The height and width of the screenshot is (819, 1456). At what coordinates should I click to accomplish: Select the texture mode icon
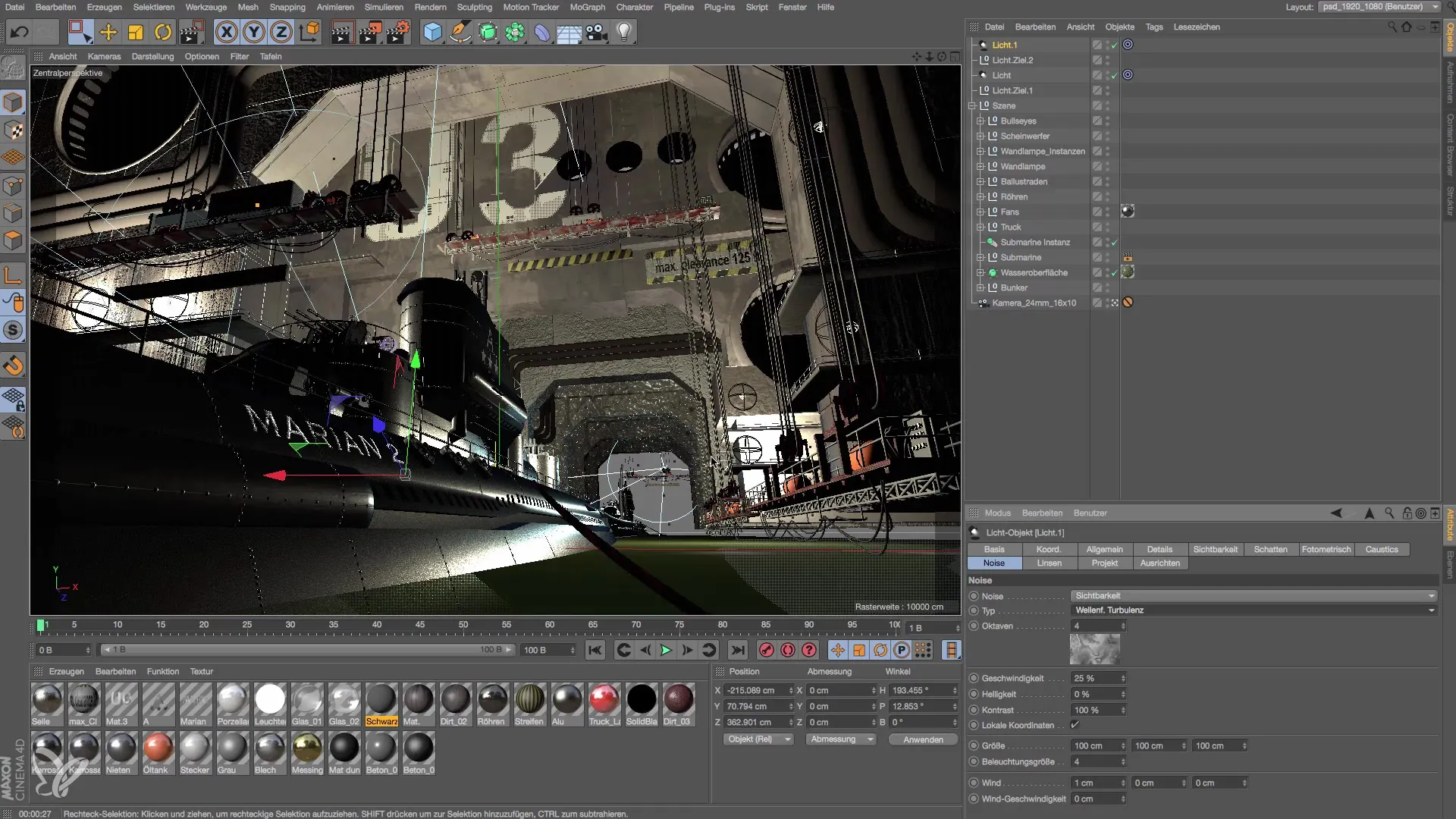13,130
